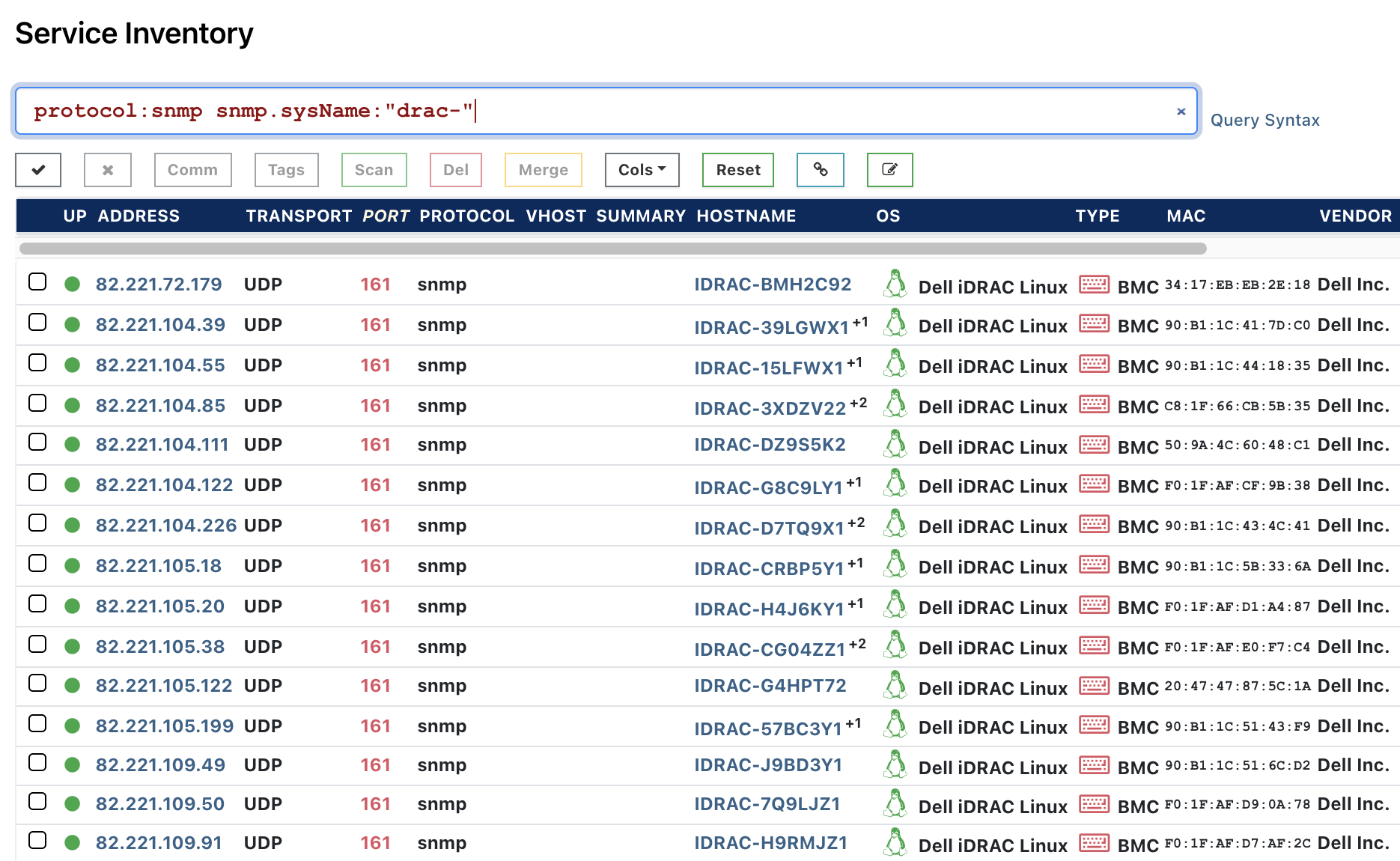Open the Query Syntax help link

(x=1266, y=120)
